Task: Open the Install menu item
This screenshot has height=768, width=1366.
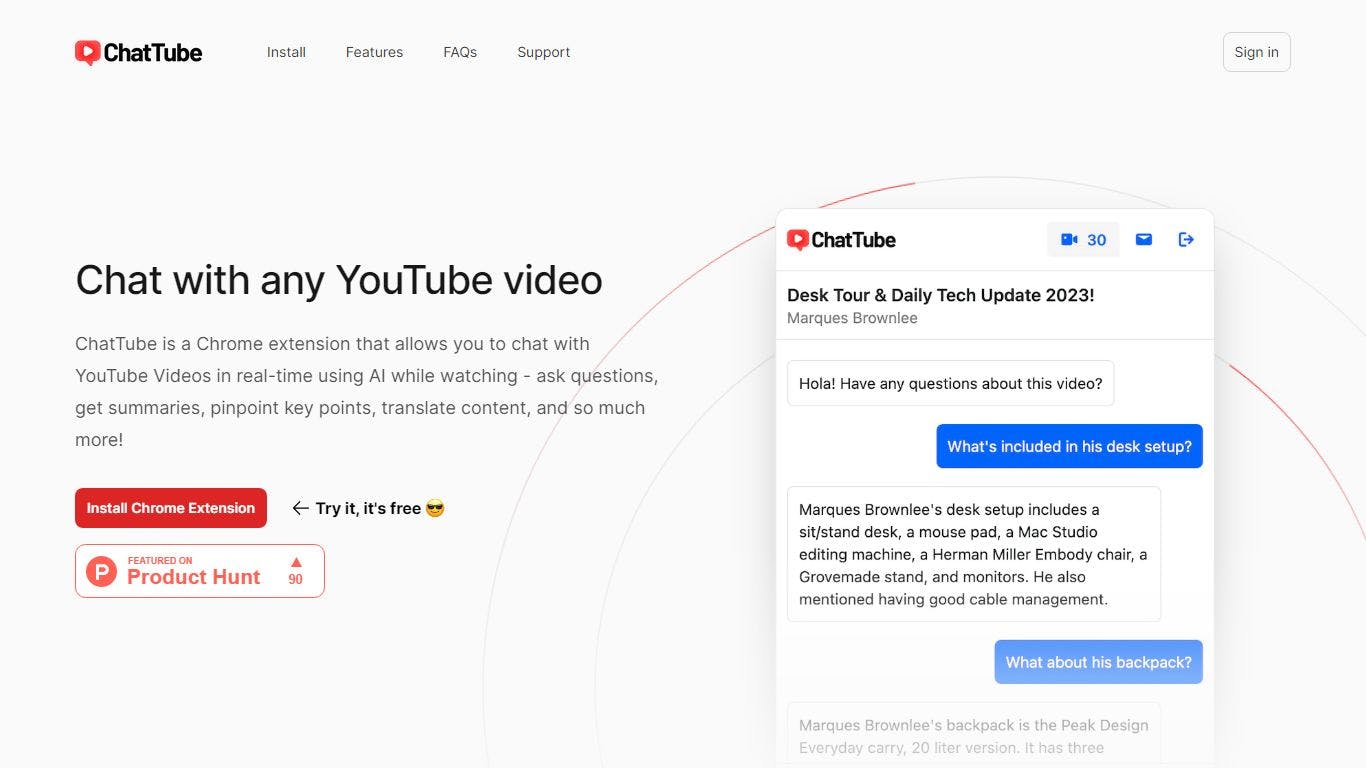Action: [x=286, y=52]
